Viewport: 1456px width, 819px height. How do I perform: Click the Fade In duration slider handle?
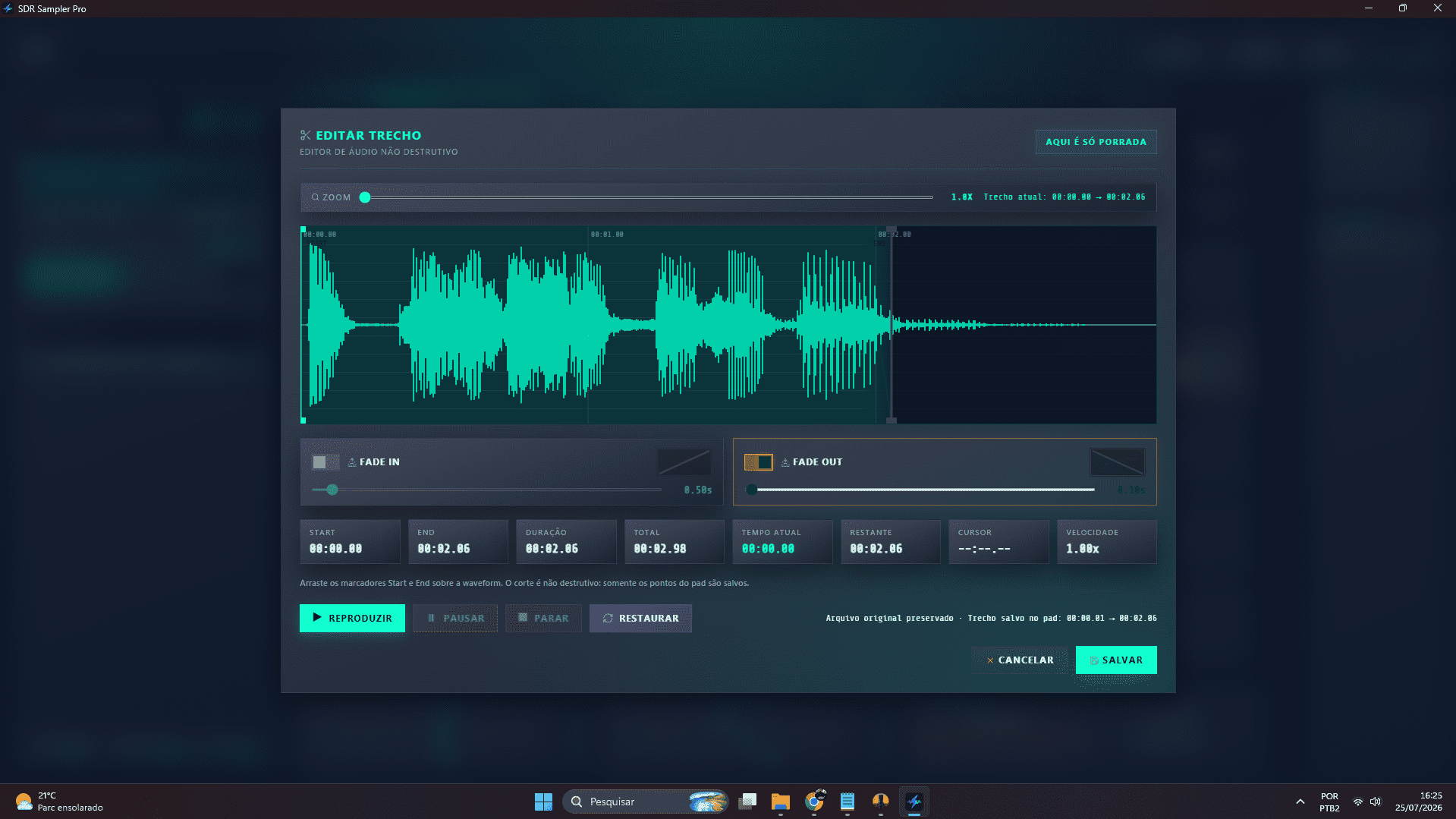[x=332, y=490]
